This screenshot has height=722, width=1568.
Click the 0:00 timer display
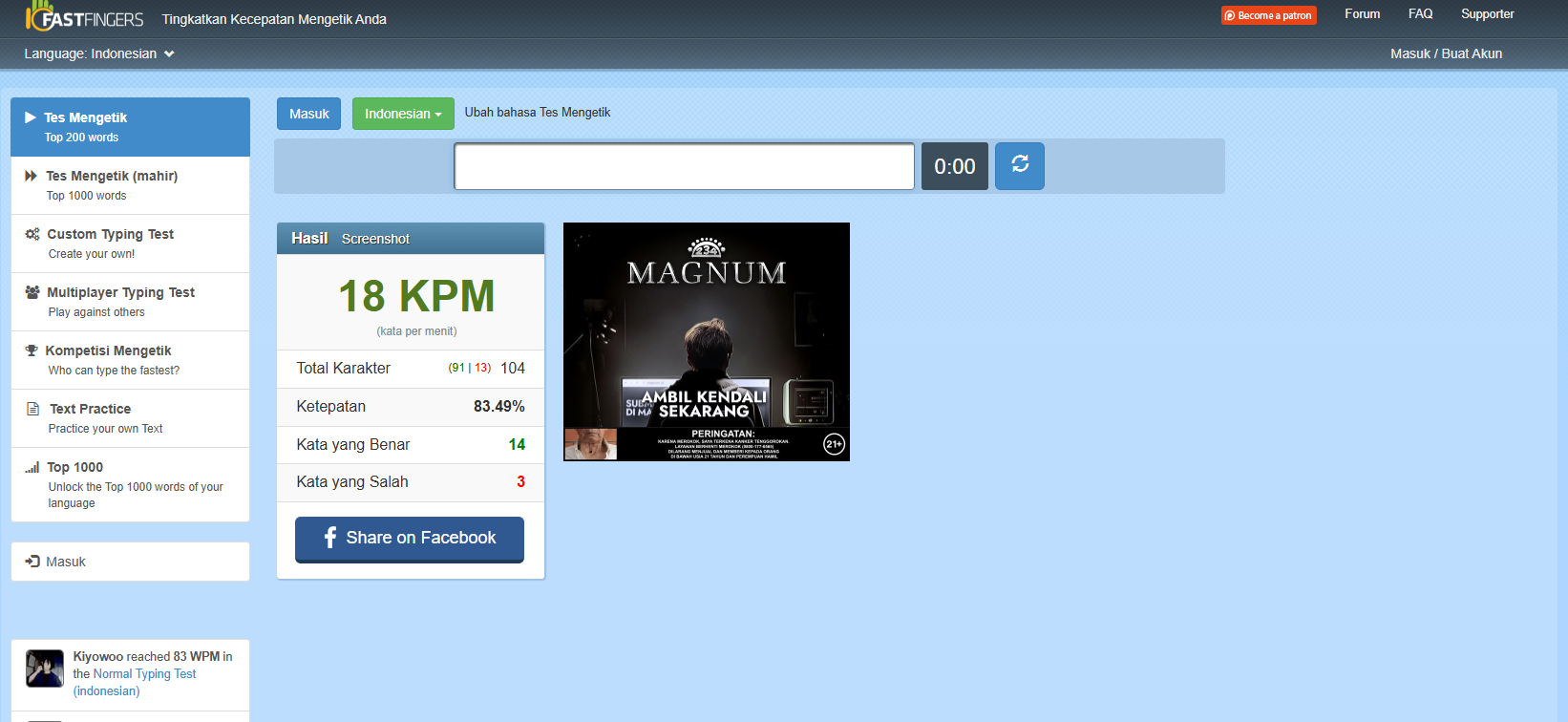coord(954,166)
